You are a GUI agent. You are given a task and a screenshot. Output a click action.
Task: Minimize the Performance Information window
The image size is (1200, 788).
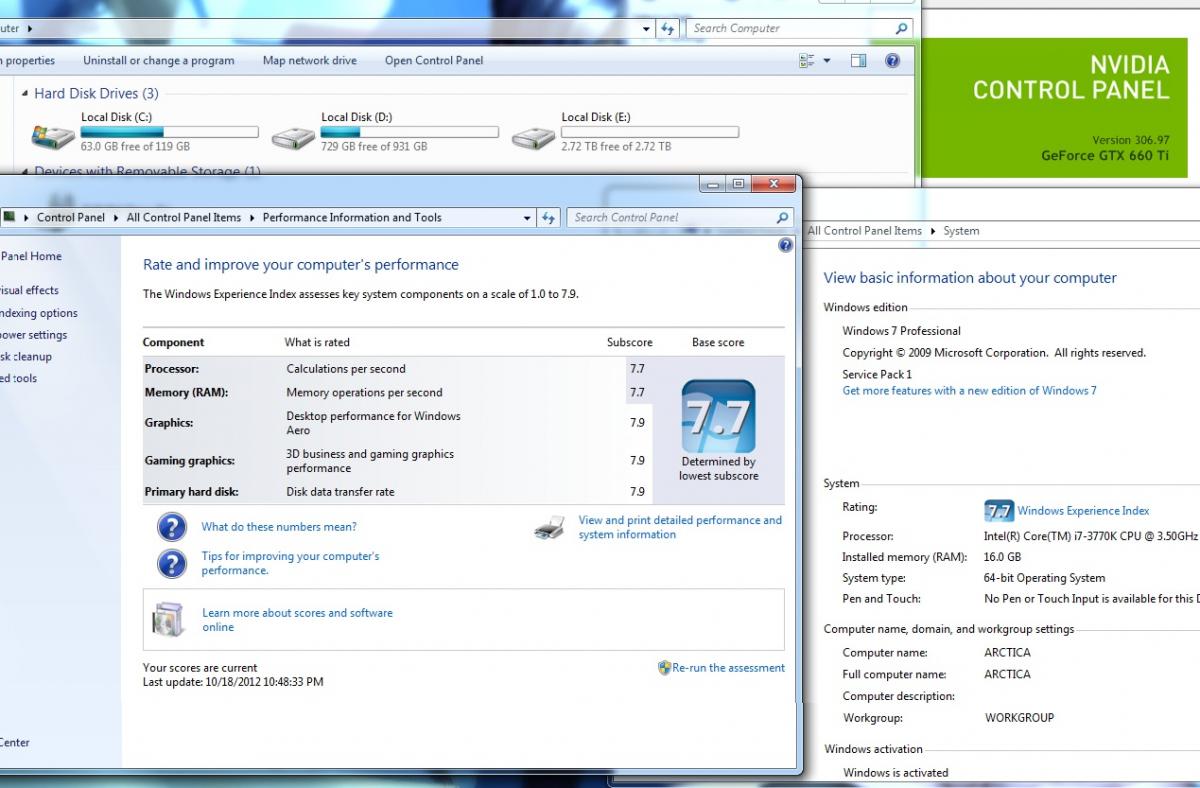[712, 184]
